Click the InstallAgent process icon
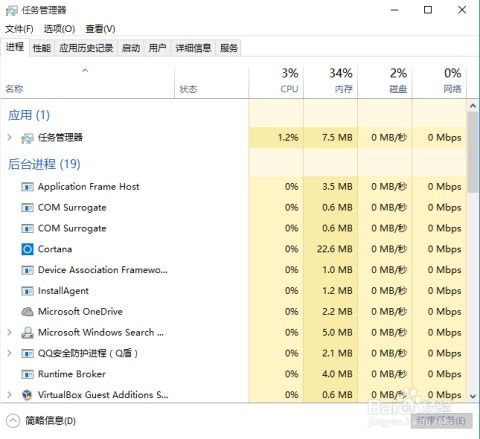The image size is (480, 439). pos(27,291)
